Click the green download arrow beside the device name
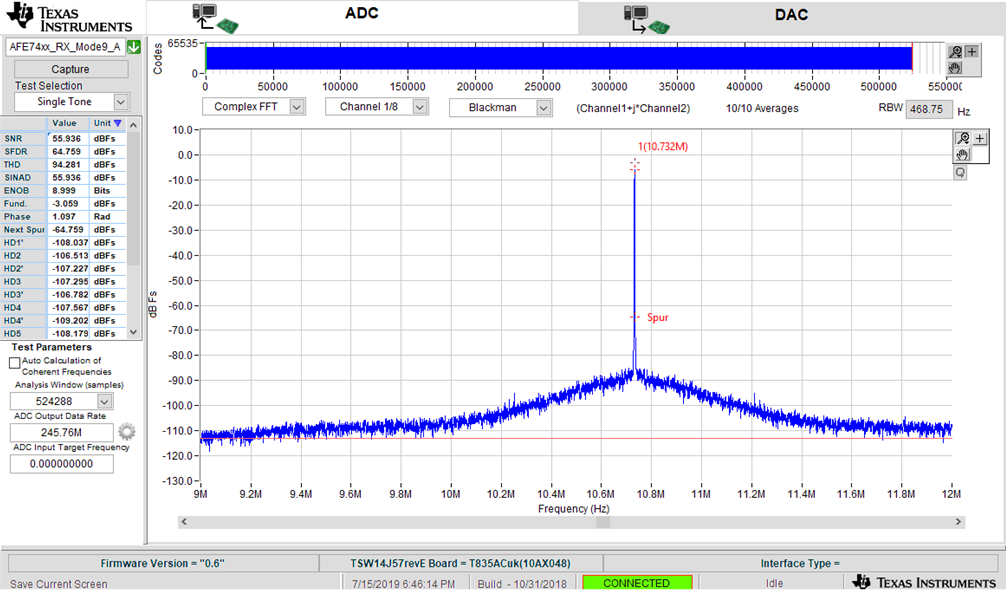Viewport: 1007px width, 590px height. (x=133, y=47)
